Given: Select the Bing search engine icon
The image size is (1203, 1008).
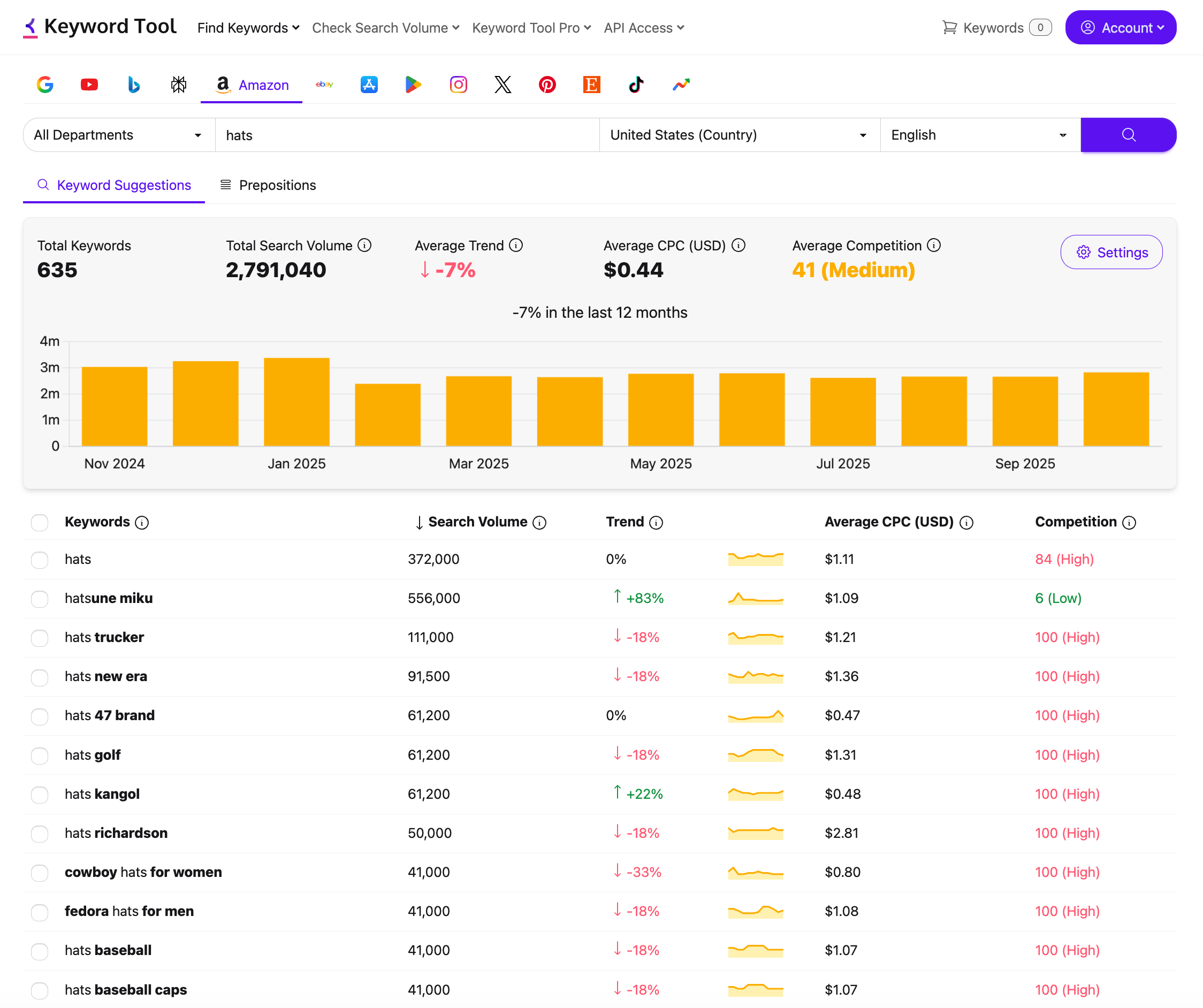Looking at the screenshot, I should coord(133,85).
